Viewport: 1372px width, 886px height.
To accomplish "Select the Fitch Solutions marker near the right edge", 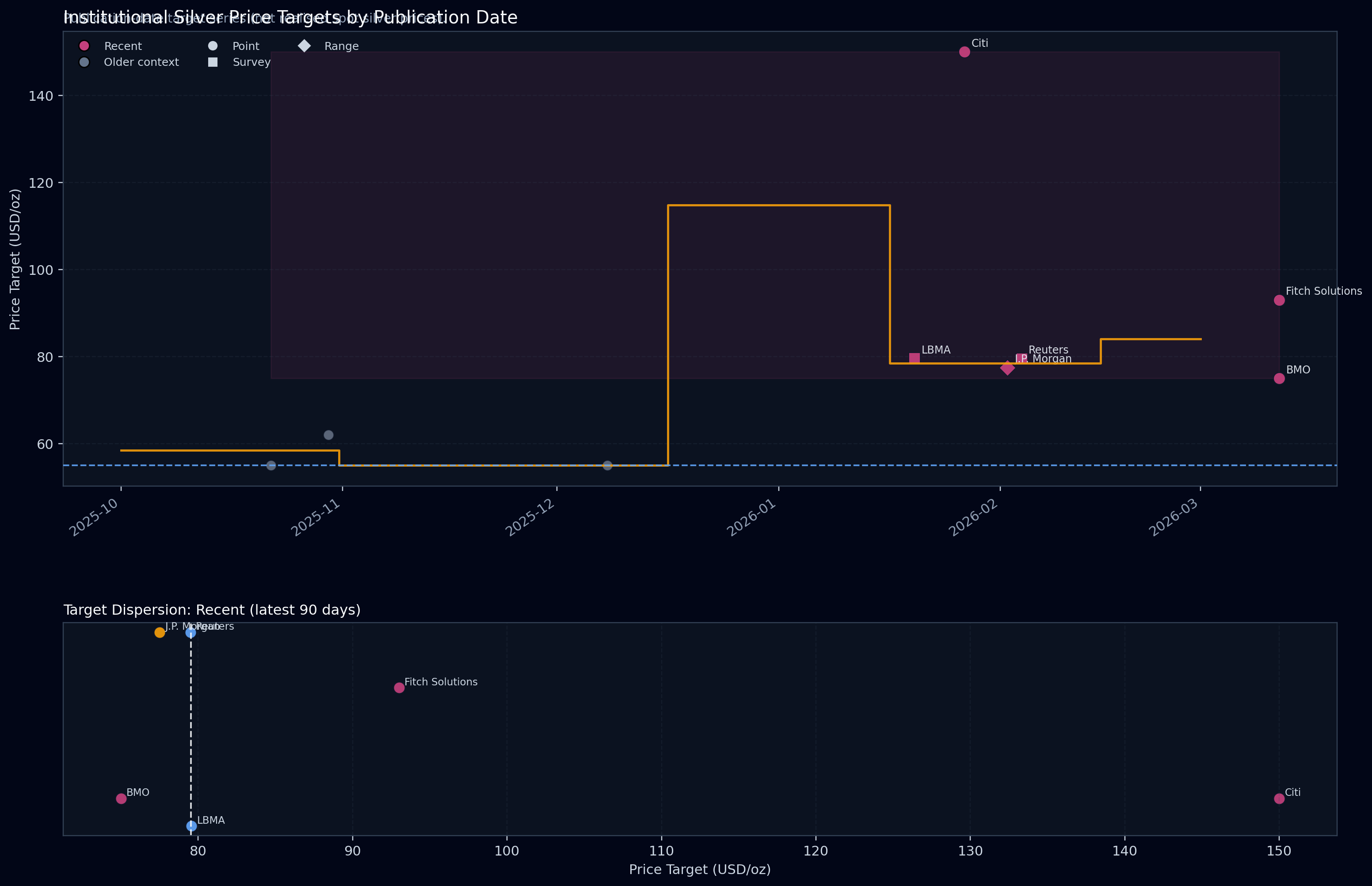I will click(1279, 300).
